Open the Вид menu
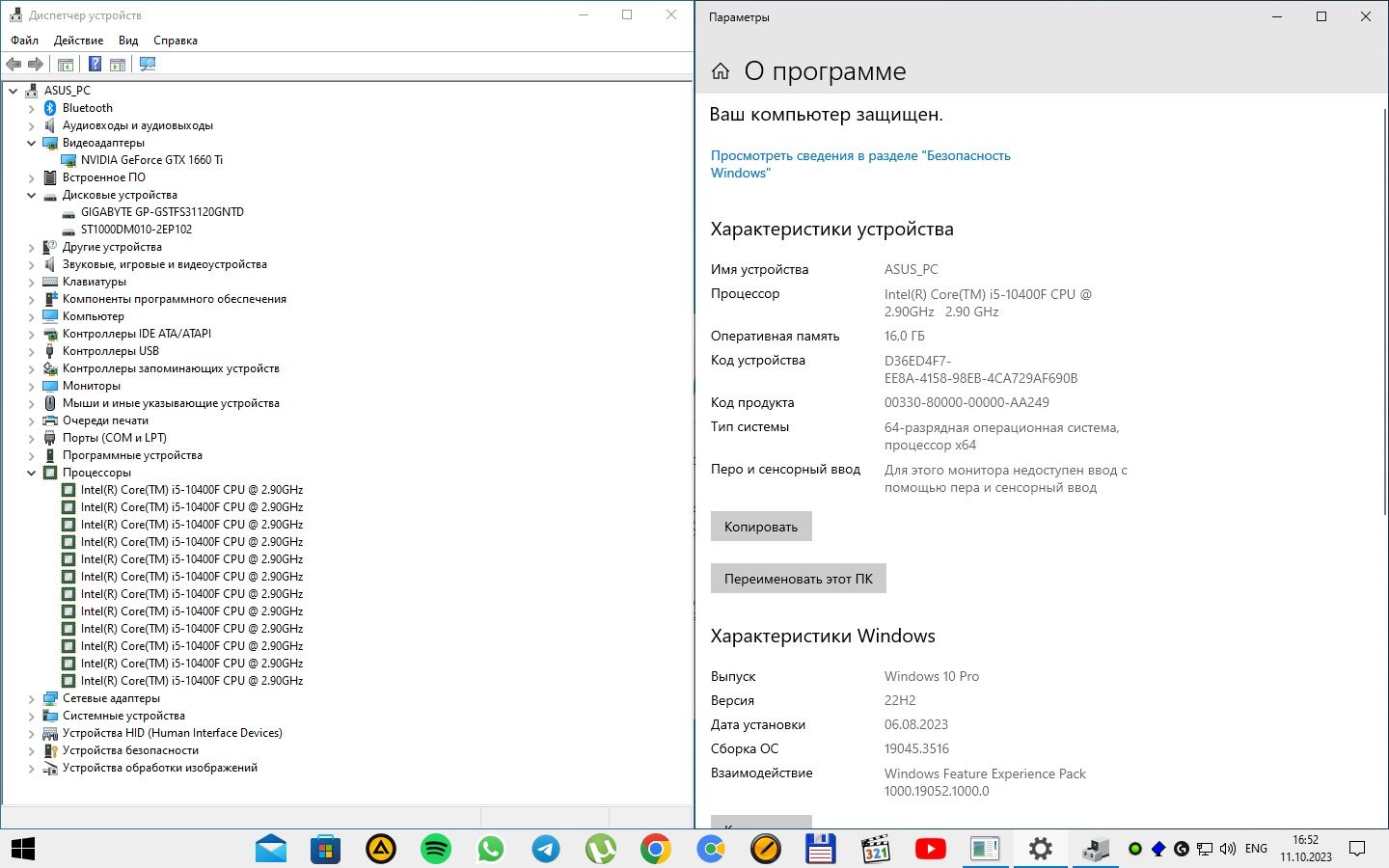This screenshot has width=1389, height=868. (128, 41)
